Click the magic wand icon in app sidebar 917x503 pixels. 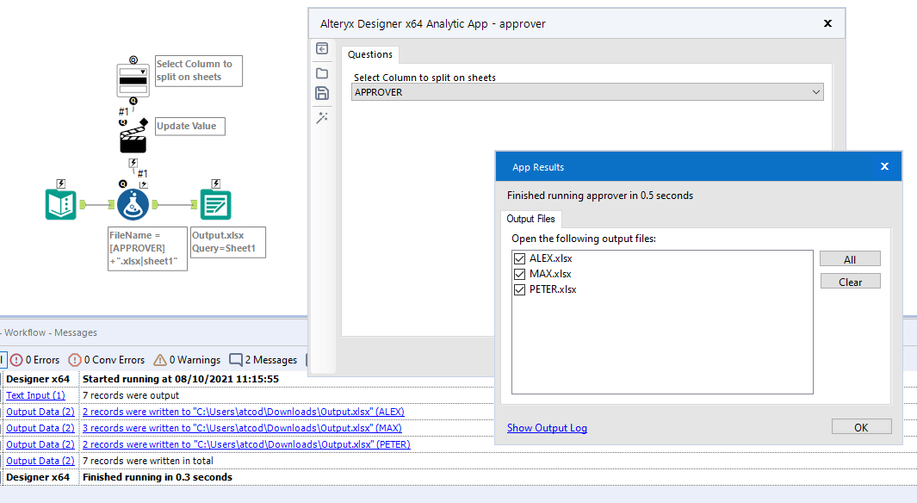[322, 118]
